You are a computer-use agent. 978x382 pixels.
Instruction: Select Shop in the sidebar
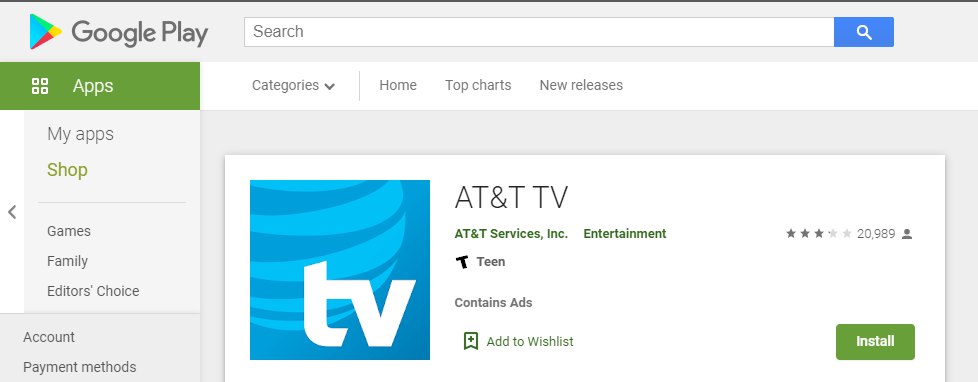coord(67,170)
